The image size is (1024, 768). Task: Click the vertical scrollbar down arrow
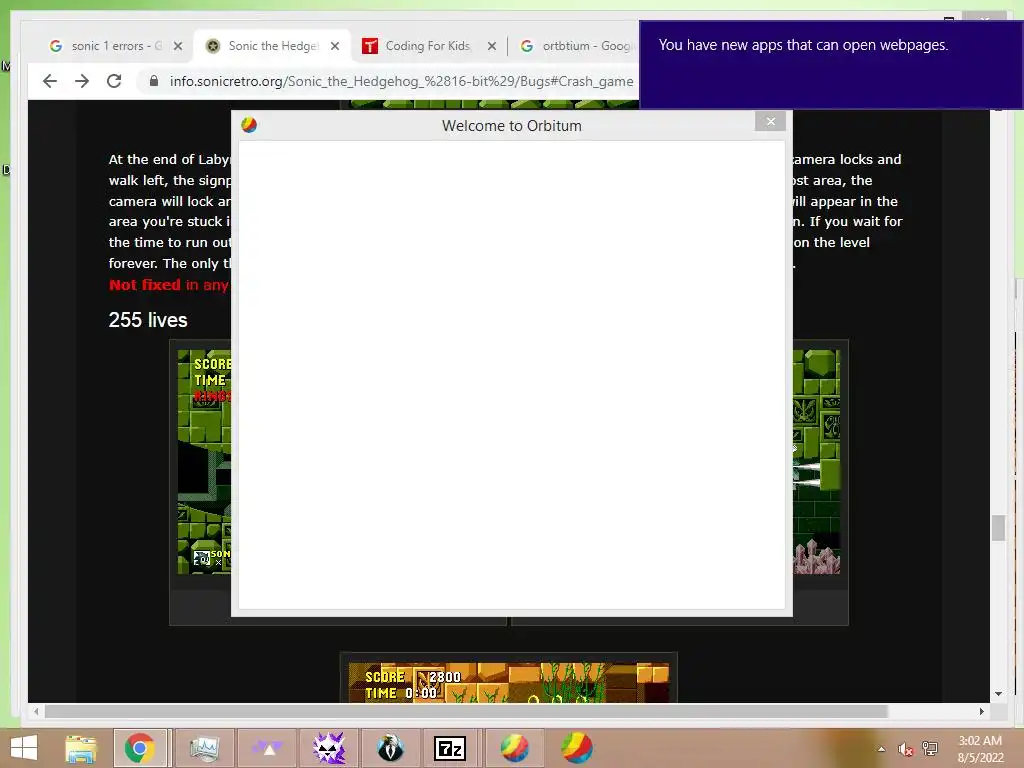coord(998,694)
